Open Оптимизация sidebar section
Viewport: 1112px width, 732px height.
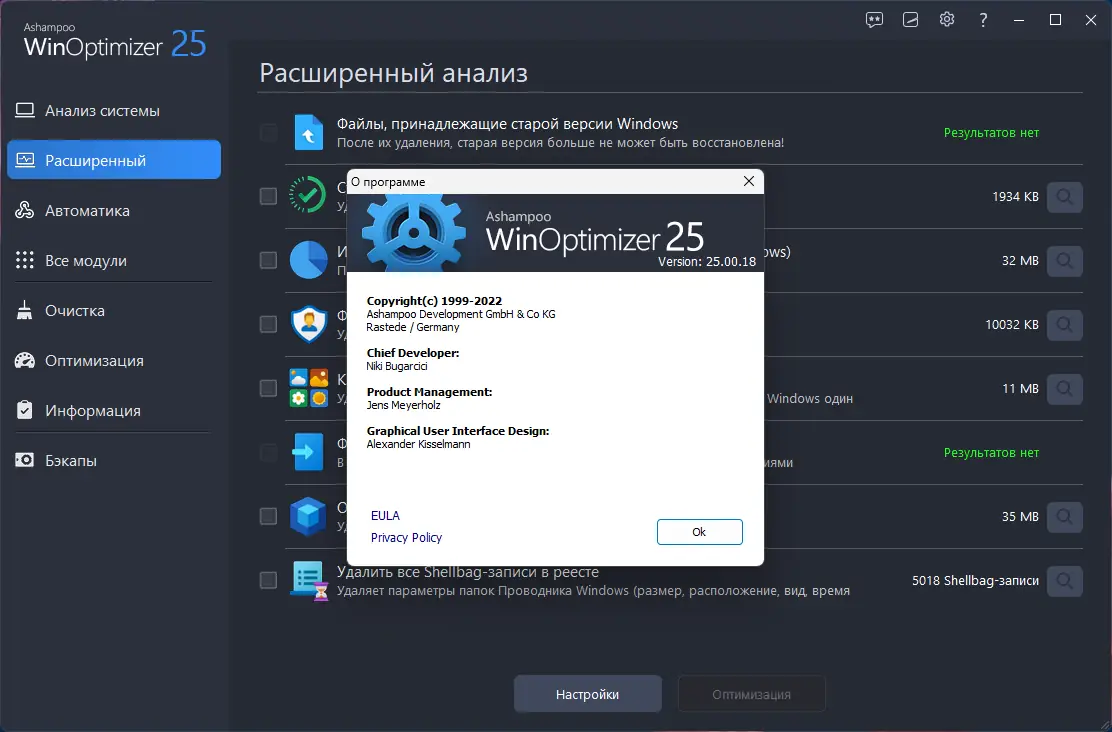click(x=113, y=360)
